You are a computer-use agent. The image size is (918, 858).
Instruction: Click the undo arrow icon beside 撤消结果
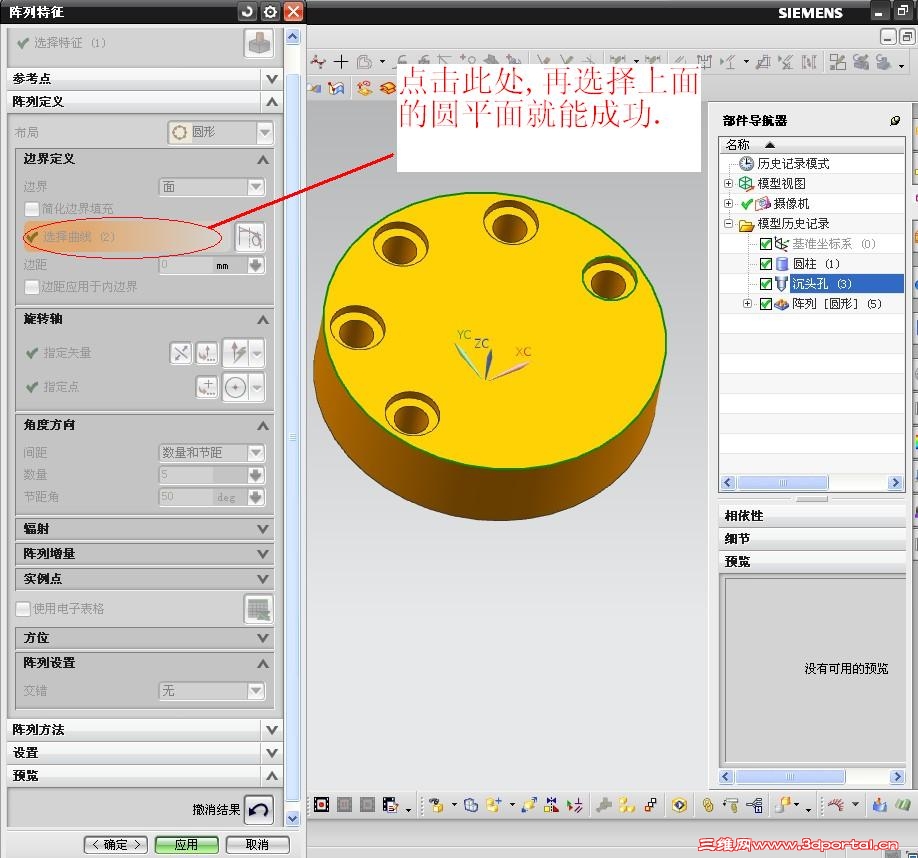click(259, 810)
